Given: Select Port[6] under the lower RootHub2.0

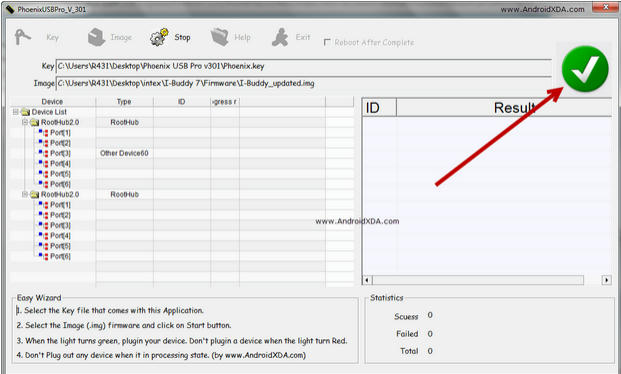Looking at the screenshot, I should (x=60, y=256).
